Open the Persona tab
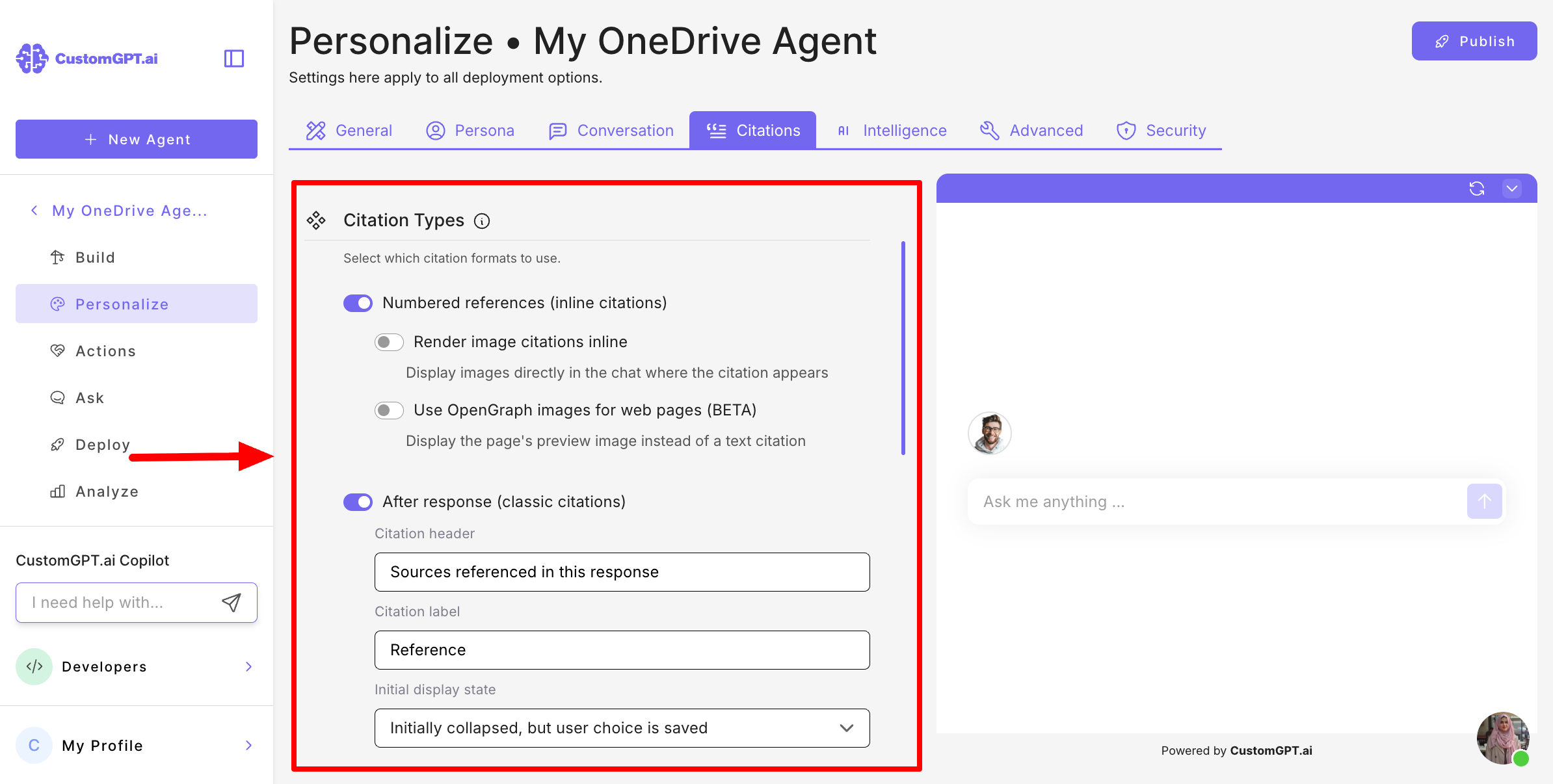Screen dimensions: 1553x784 pos(470,131)
